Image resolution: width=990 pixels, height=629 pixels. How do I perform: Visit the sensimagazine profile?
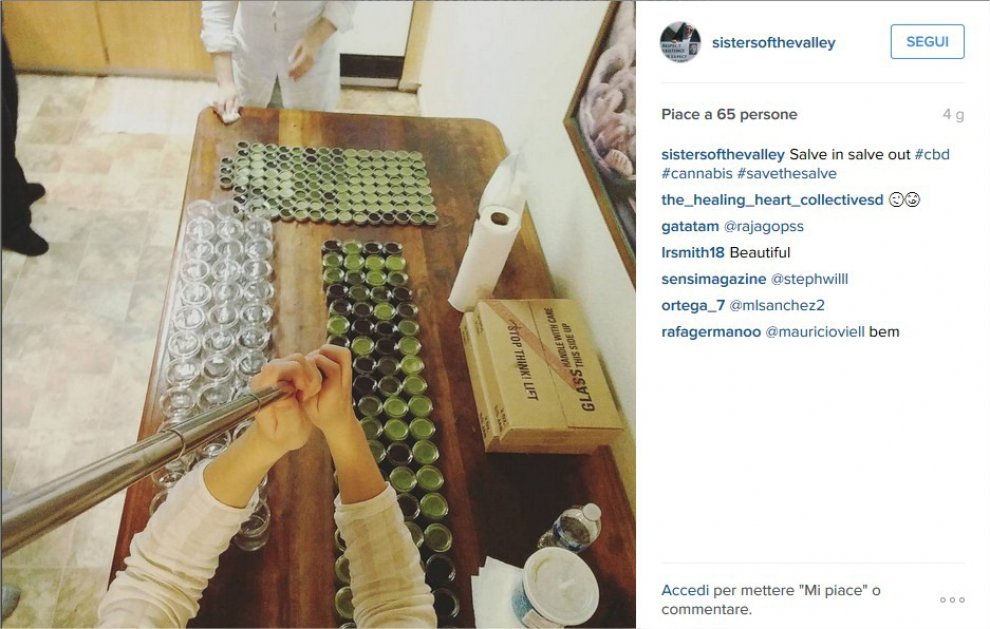pyautogui.click(x=713, y=279)
